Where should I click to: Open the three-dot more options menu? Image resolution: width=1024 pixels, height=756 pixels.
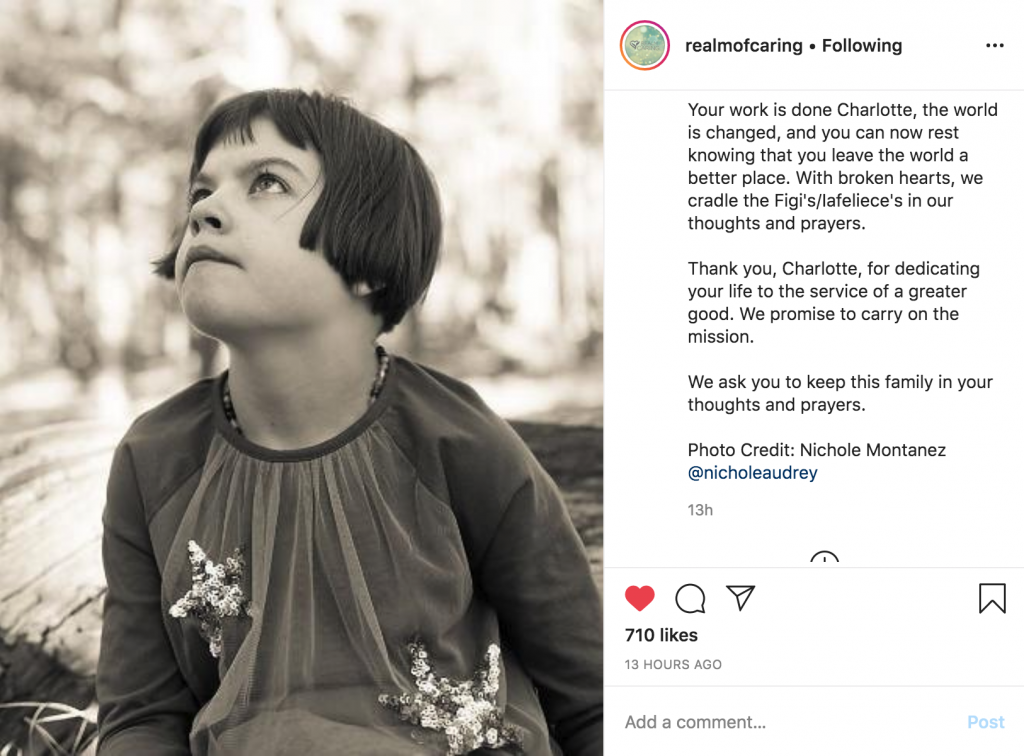pos(994,46)
